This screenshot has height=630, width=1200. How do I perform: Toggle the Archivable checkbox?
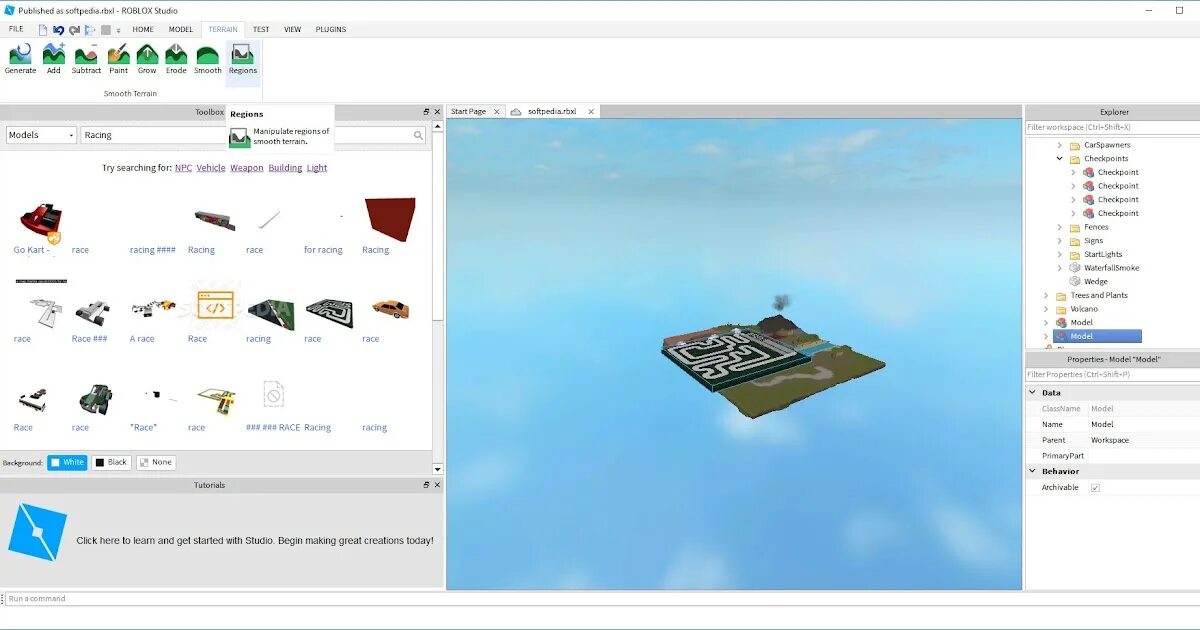1095,488
